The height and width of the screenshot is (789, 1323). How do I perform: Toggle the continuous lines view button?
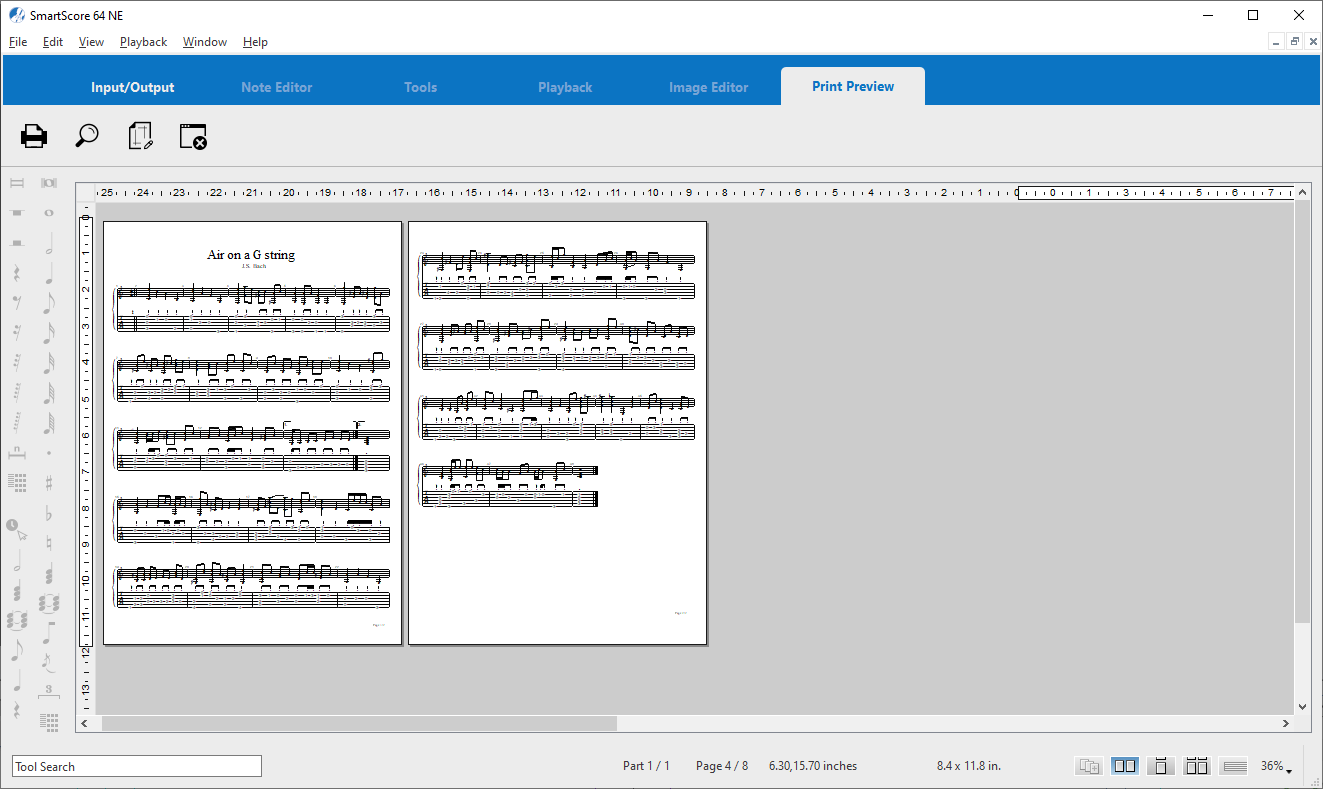(x=1234, y=766)
